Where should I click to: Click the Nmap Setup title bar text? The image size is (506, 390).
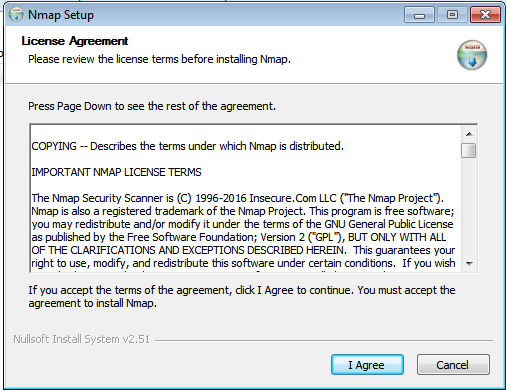(x=61, y=15)
